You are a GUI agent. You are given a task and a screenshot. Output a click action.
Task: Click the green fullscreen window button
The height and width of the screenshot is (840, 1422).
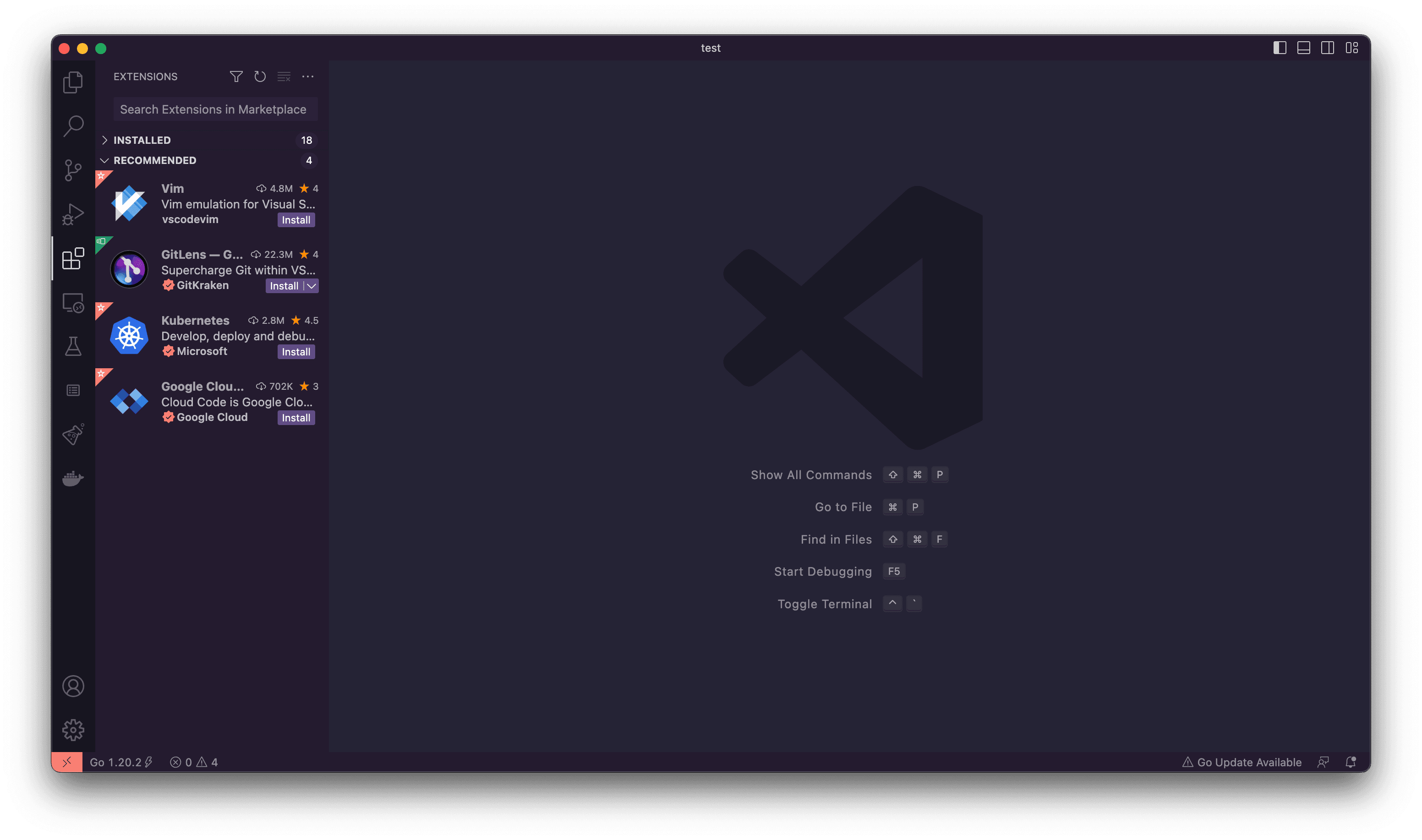[x=101, y=48]
